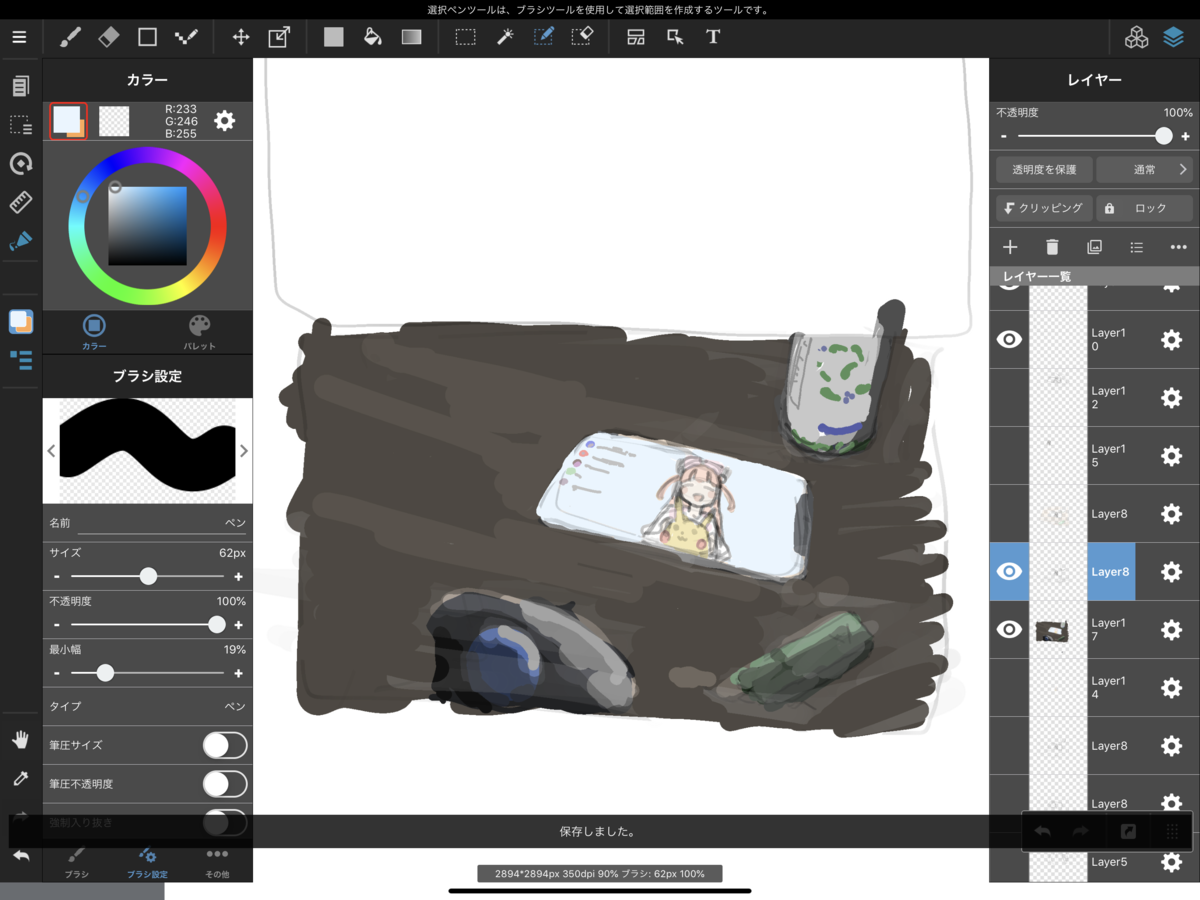This screenshot has width=1200, height=900.
Task: Select the rectangle shape tool
Action: (x=147, y=37)
